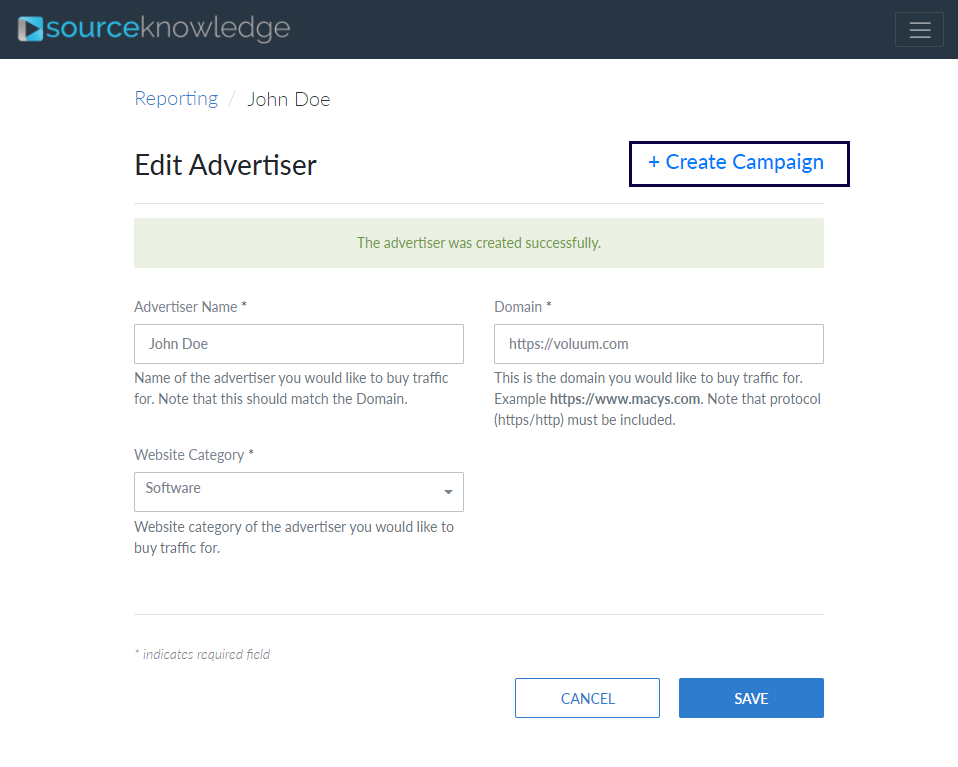
Task: Click the Create Campaign button
Action: [x=738, y=162]
